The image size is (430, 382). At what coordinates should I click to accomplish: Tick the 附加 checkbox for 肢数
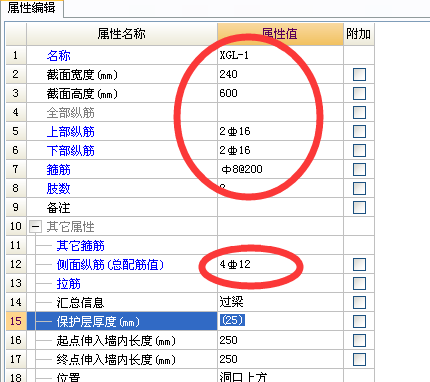pos(359,188)
